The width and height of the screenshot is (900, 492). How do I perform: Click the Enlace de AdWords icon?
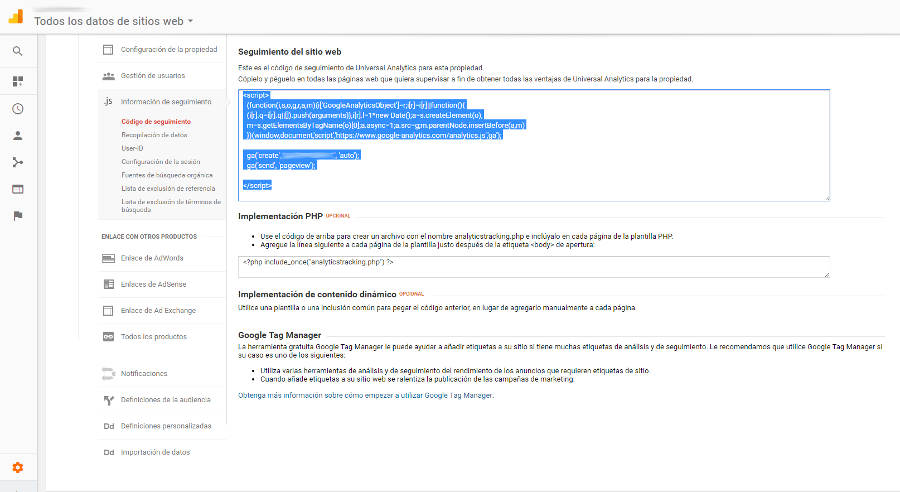108,258
